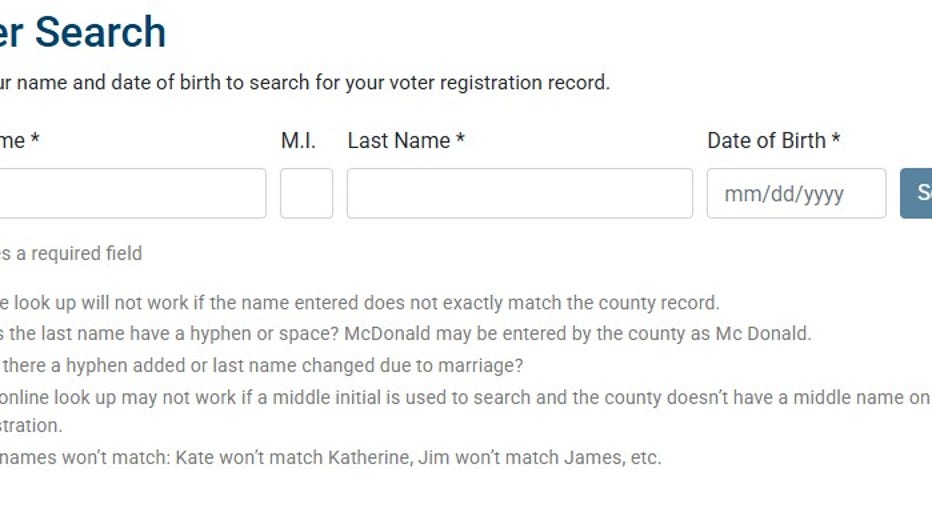This screenshot has height=524, width=932.
Task: Click the word James in the nickname tip
Action: coord(593,458)
